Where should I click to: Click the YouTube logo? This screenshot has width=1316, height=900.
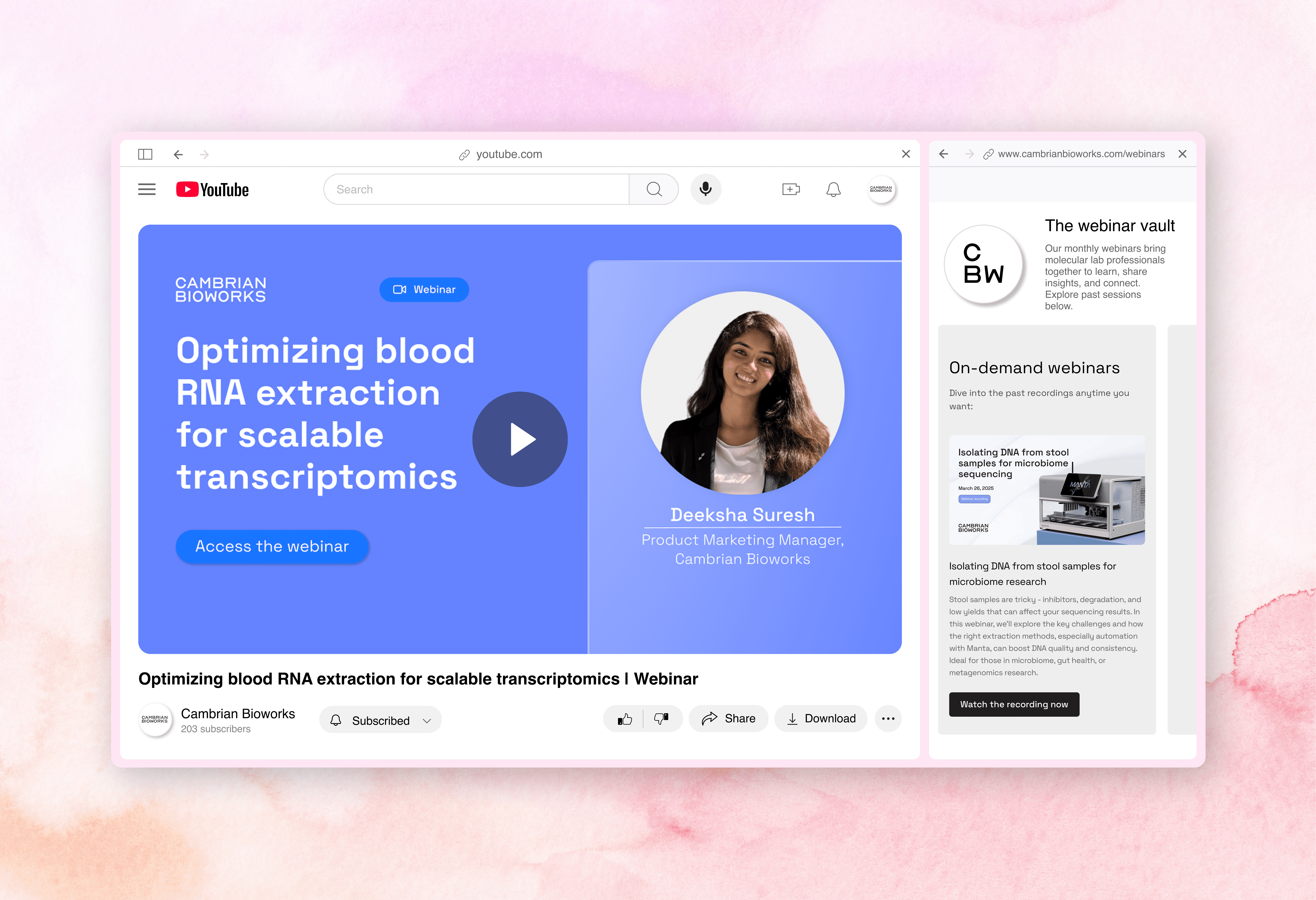point(212,190)
